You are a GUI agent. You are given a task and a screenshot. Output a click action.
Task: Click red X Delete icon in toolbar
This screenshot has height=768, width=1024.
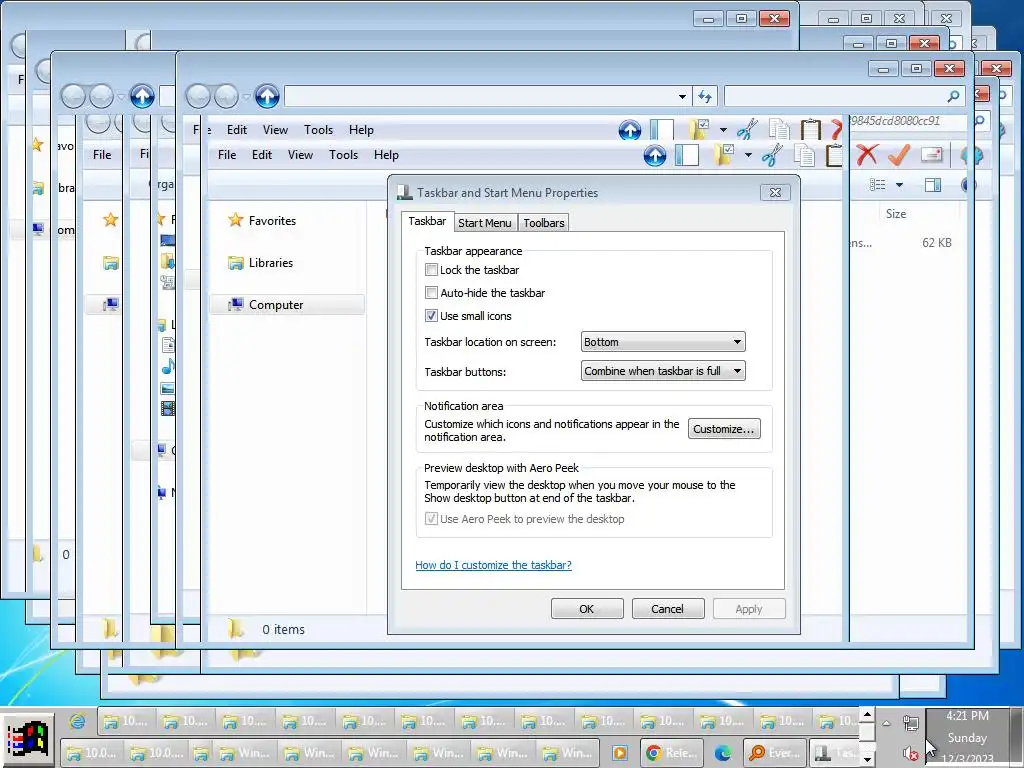(867, 155)
